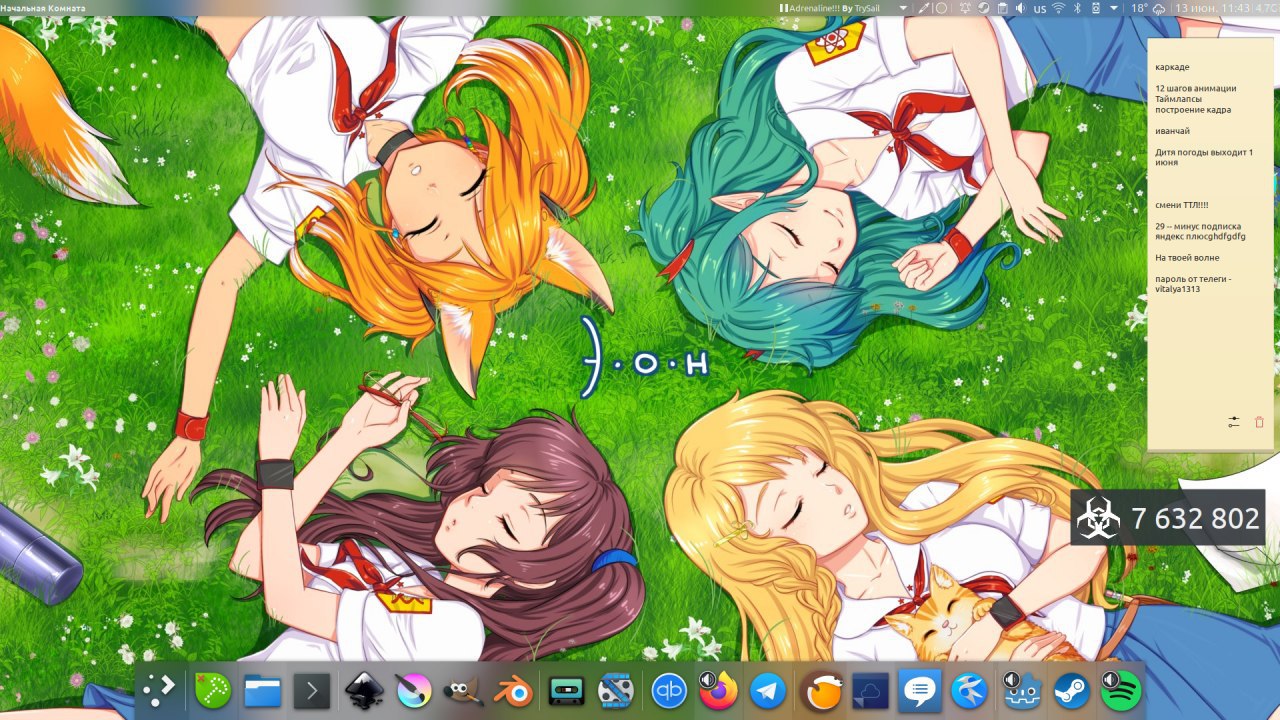Launch Inkscape from the dock

pos(364,690)
